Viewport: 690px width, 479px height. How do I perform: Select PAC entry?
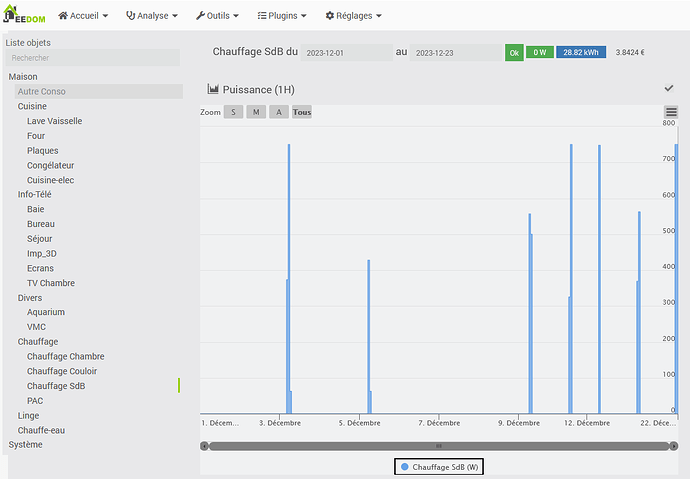pyautogui.click(x=35, y=401)
